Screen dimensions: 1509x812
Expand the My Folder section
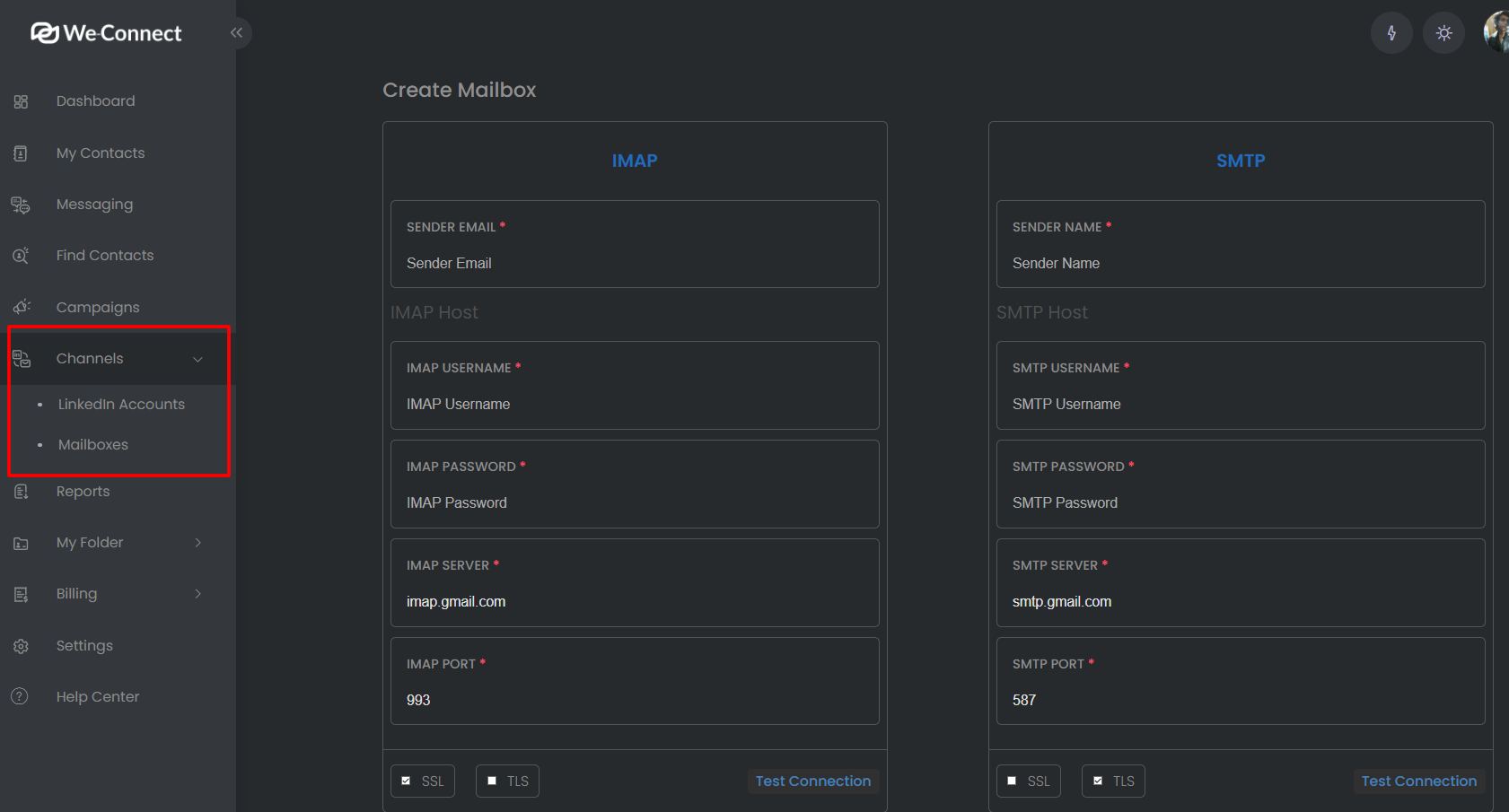coord(198,542)
